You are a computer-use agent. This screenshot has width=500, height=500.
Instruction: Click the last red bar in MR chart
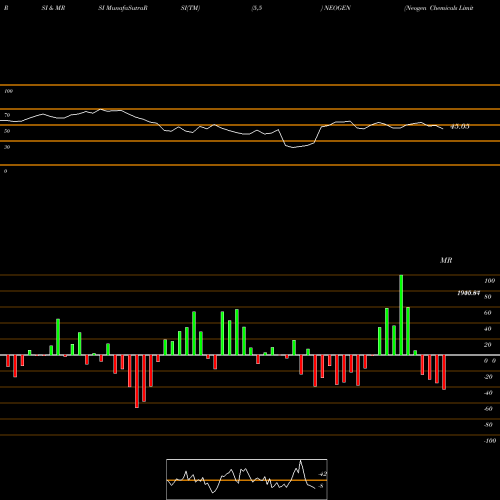444,372
